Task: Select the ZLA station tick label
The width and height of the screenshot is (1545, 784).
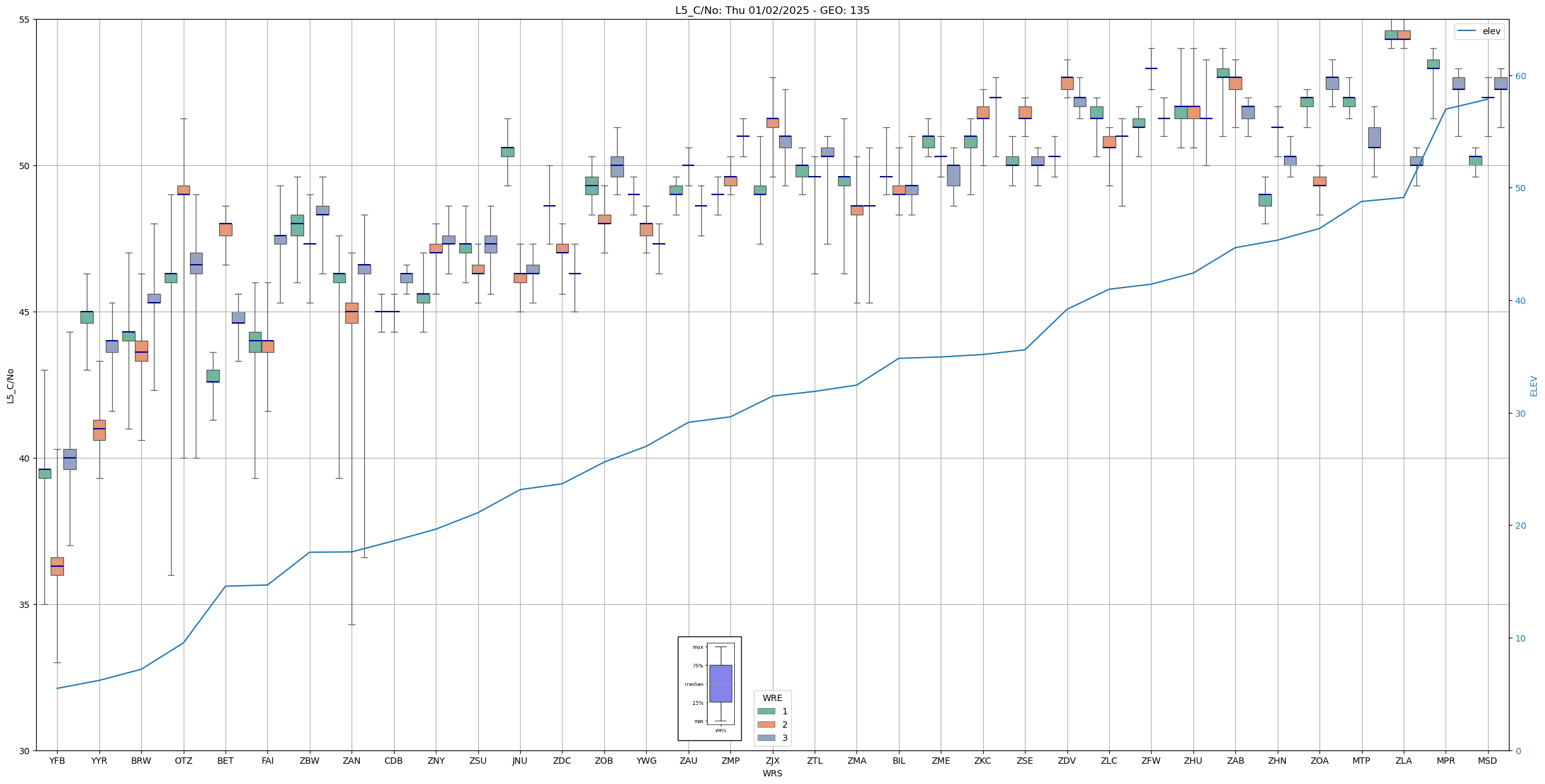Action: (x=1403, y=761)
